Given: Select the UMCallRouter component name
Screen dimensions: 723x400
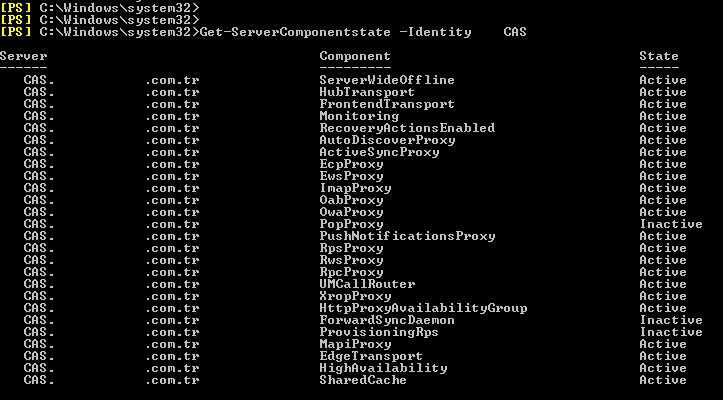Looking at the screenshot, I should click(367, 284).
